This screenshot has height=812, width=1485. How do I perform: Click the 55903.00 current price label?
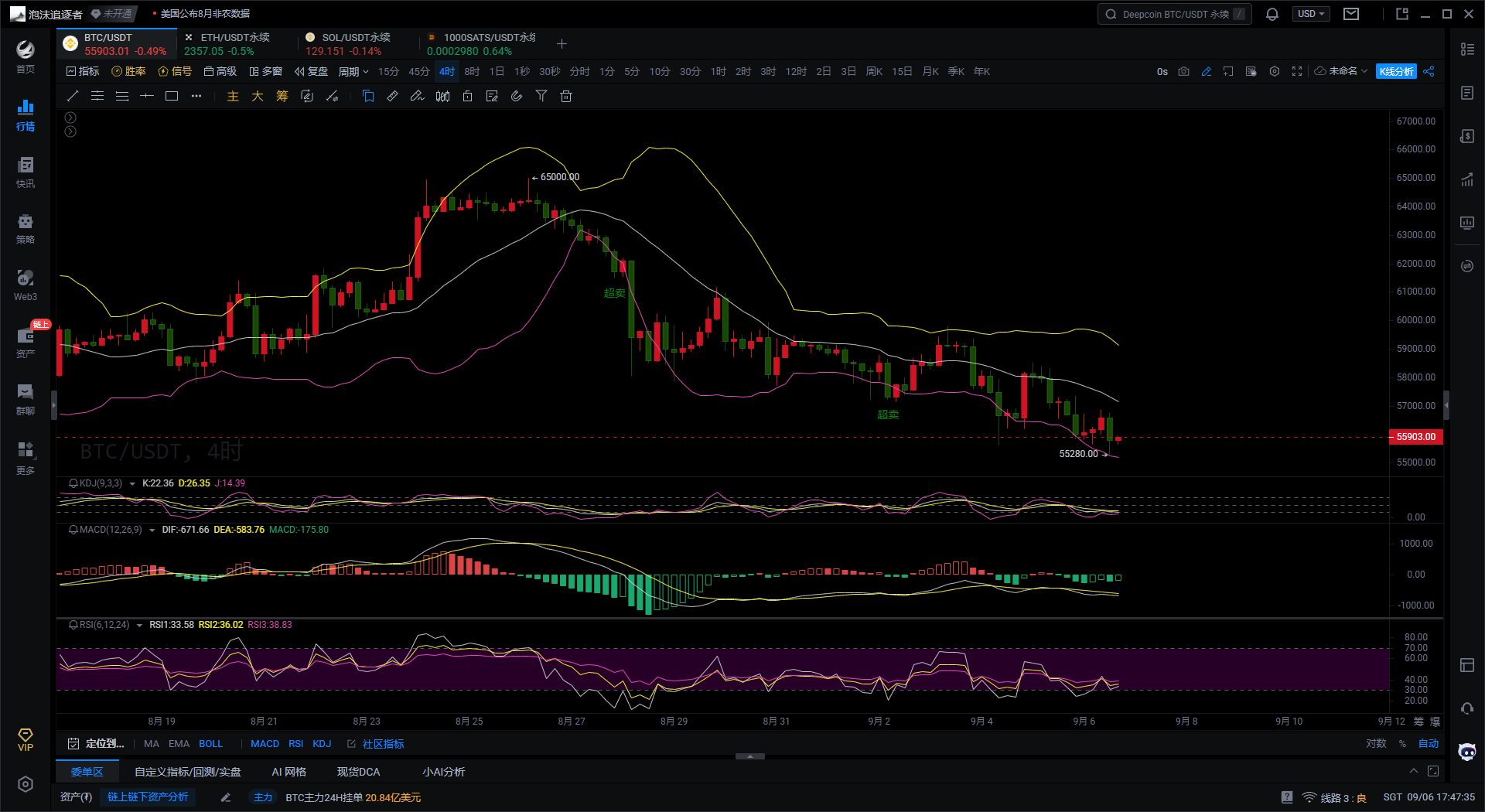1415,437
